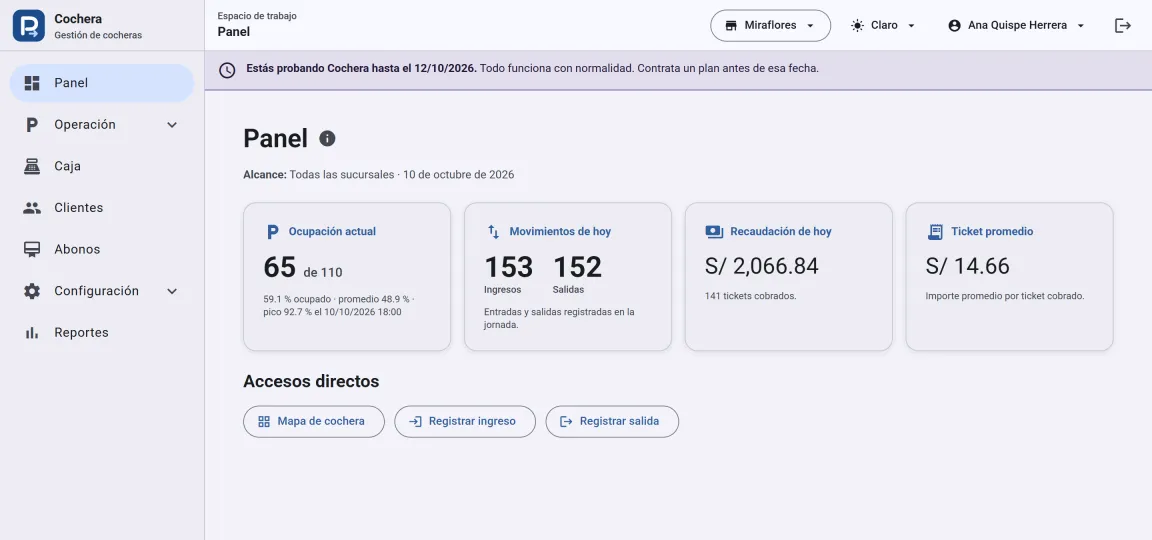The height and width of the screenshot is (540, 1152).
Task: Click the entry arrow icon in Registrar ingreso
Action: [415, 422]
